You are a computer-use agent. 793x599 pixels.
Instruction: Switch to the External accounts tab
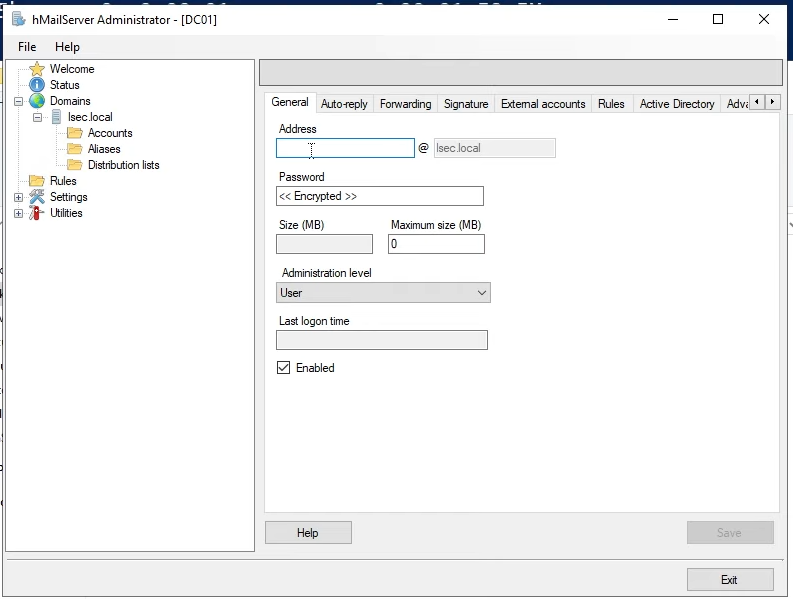(x=543, y=104)
